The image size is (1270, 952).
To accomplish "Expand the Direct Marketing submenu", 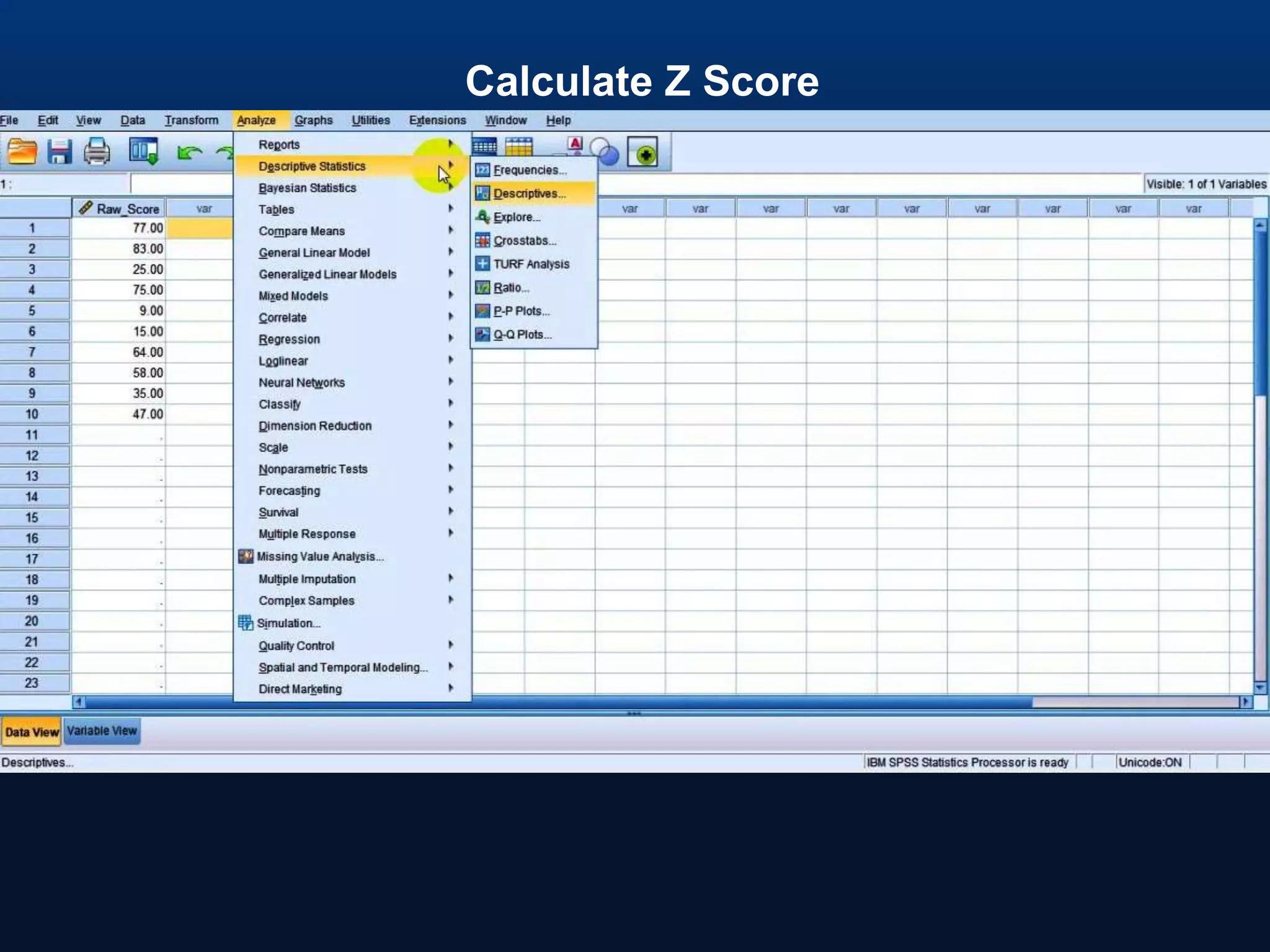I will [352, 689].
